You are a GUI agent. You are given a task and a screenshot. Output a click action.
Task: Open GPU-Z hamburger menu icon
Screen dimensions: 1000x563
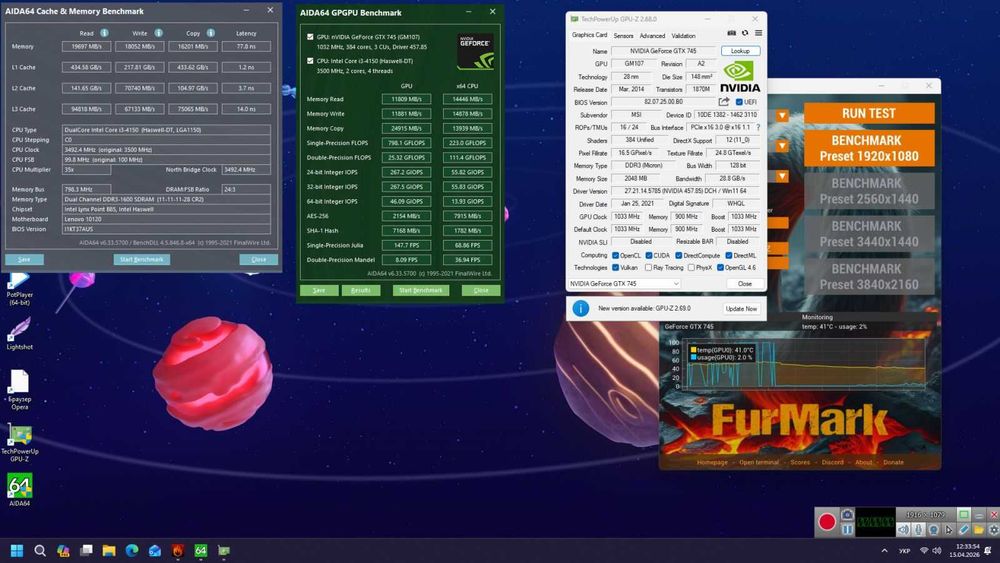click(758, 33)
